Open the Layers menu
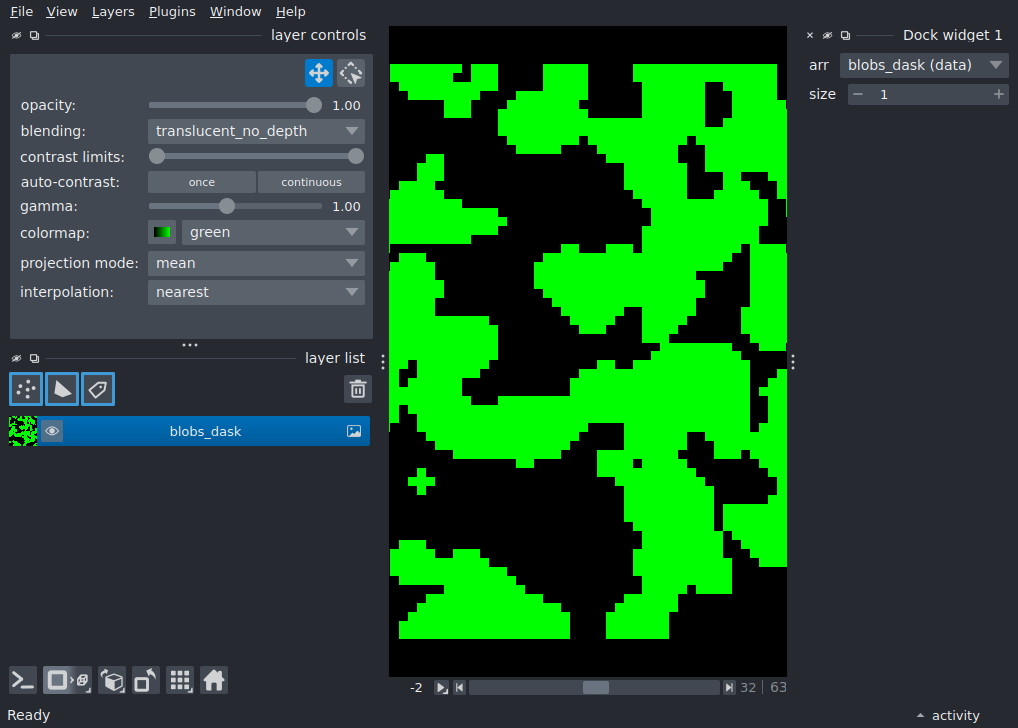The width and height of the screenshot is (1018, 728). pos(113,12)
